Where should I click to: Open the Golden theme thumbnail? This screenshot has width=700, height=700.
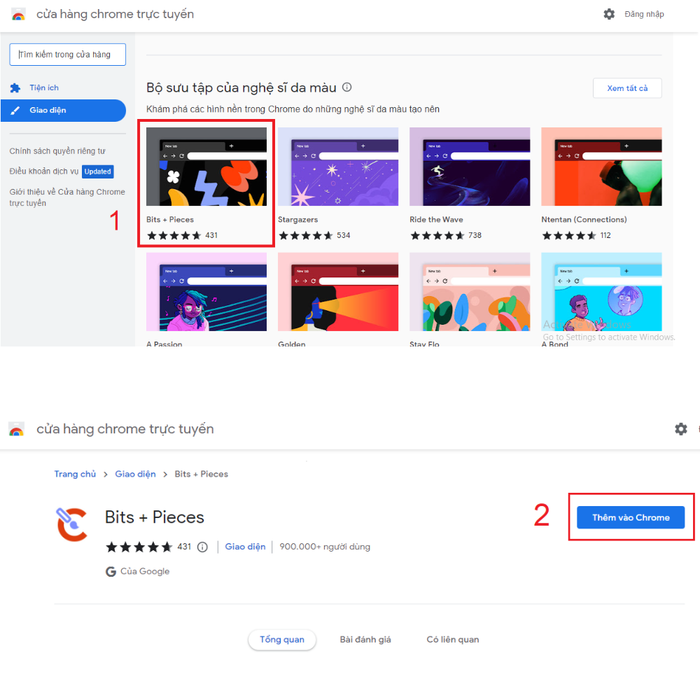pos(338,292)
